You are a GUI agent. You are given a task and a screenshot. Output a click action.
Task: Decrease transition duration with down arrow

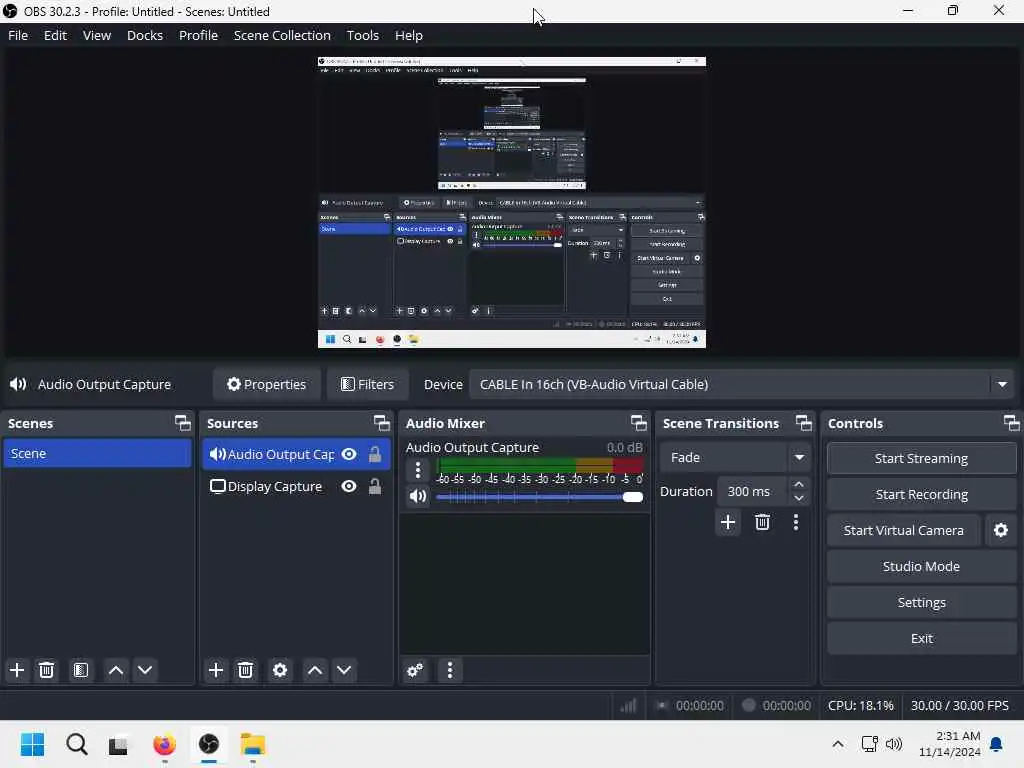click(799, 498)
